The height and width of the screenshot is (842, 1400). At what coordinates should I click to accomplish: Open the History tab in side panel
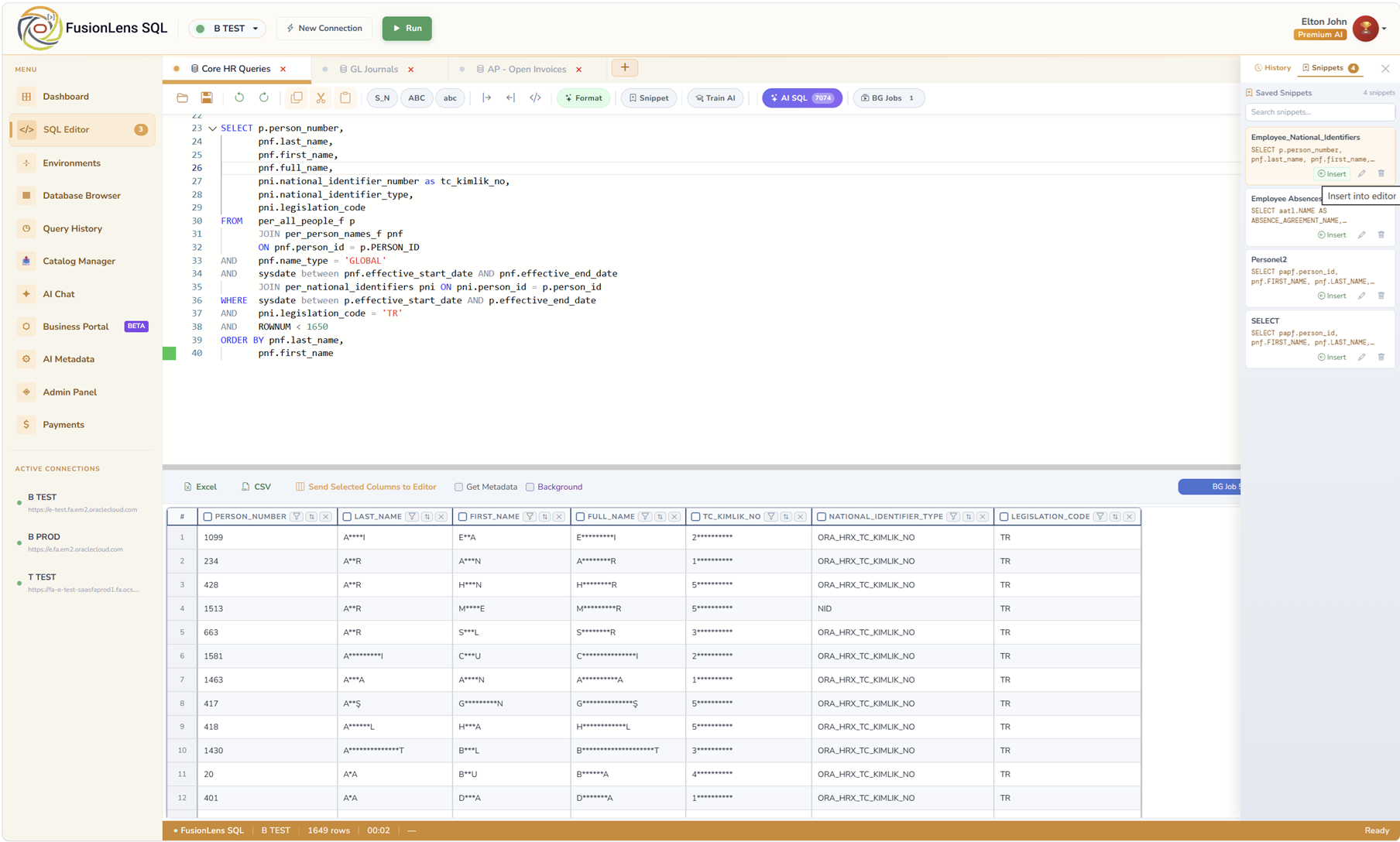click(x=1272, y=68)
